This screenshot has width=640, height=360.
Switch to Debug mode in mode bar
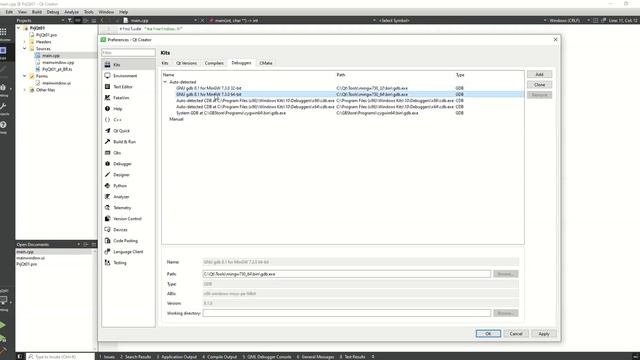point(4,90)
